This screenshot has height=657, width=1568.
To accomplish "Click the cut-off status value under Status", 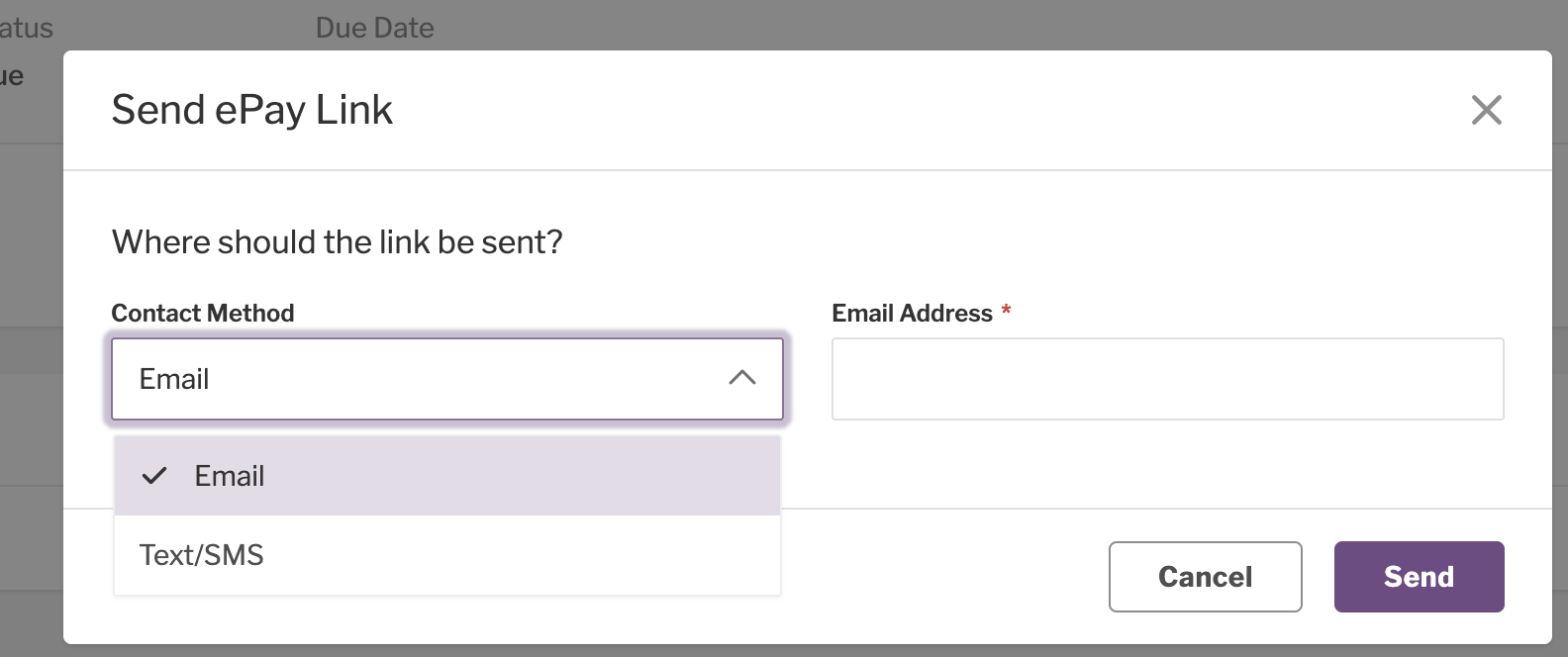I will (12, 76).
